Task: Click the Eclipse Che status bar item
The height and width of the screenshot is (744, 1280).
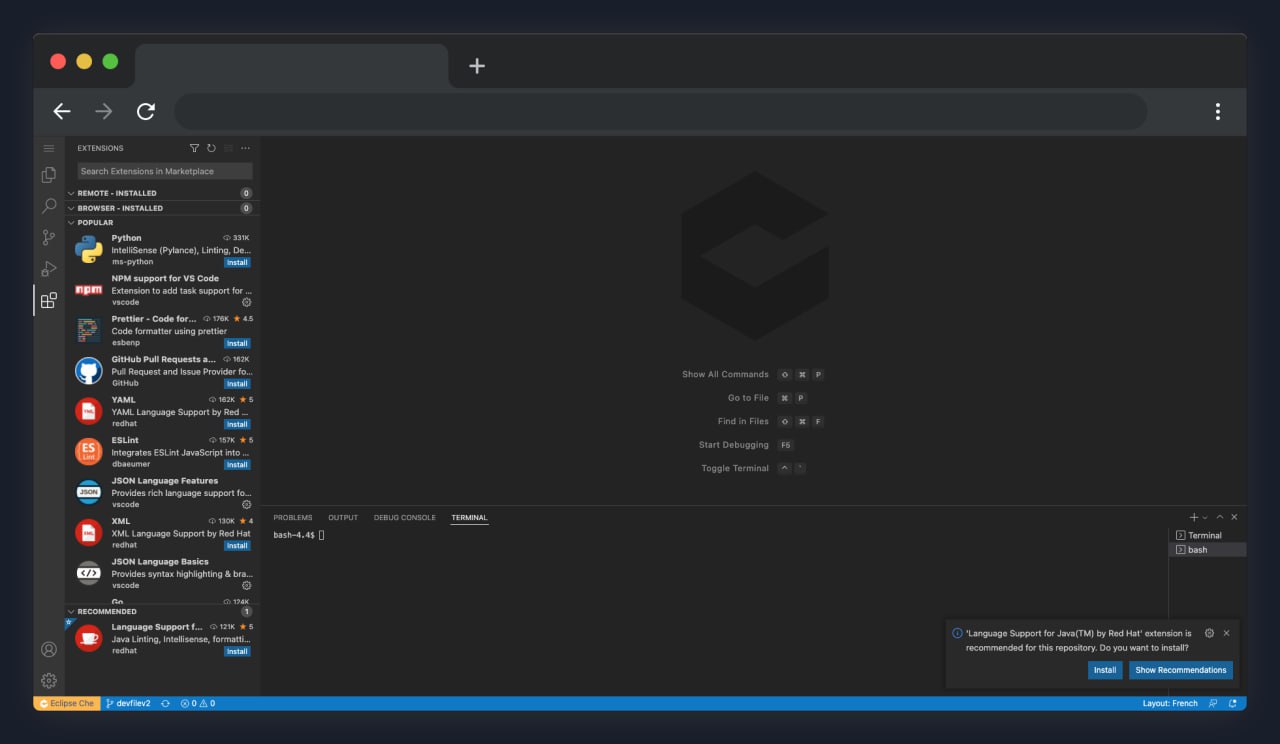Action: pos(65,703)
